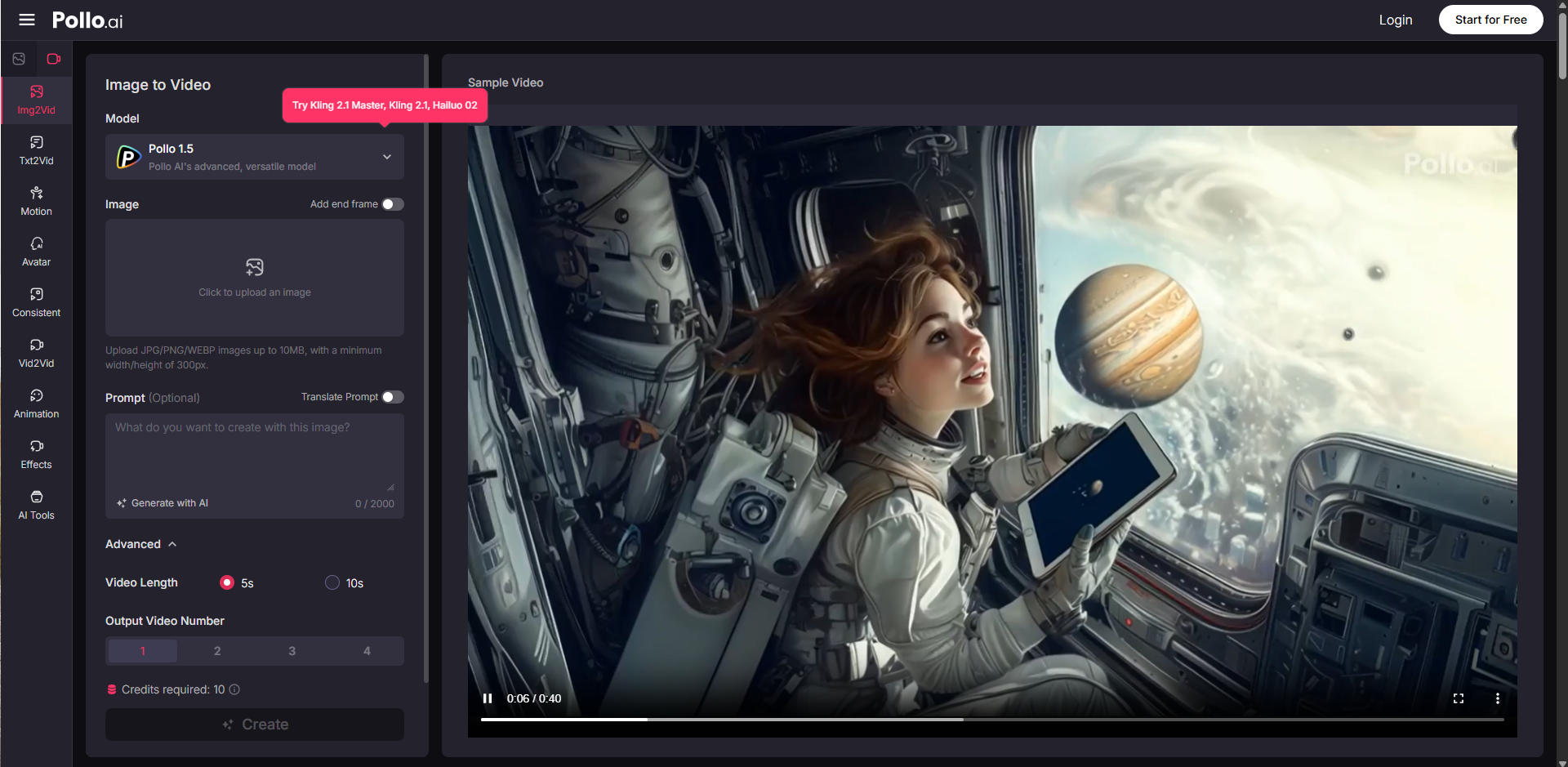1568x767 pixels.
Task: Select the Img2Vid sidebar icon
Action: pos(36,100)
